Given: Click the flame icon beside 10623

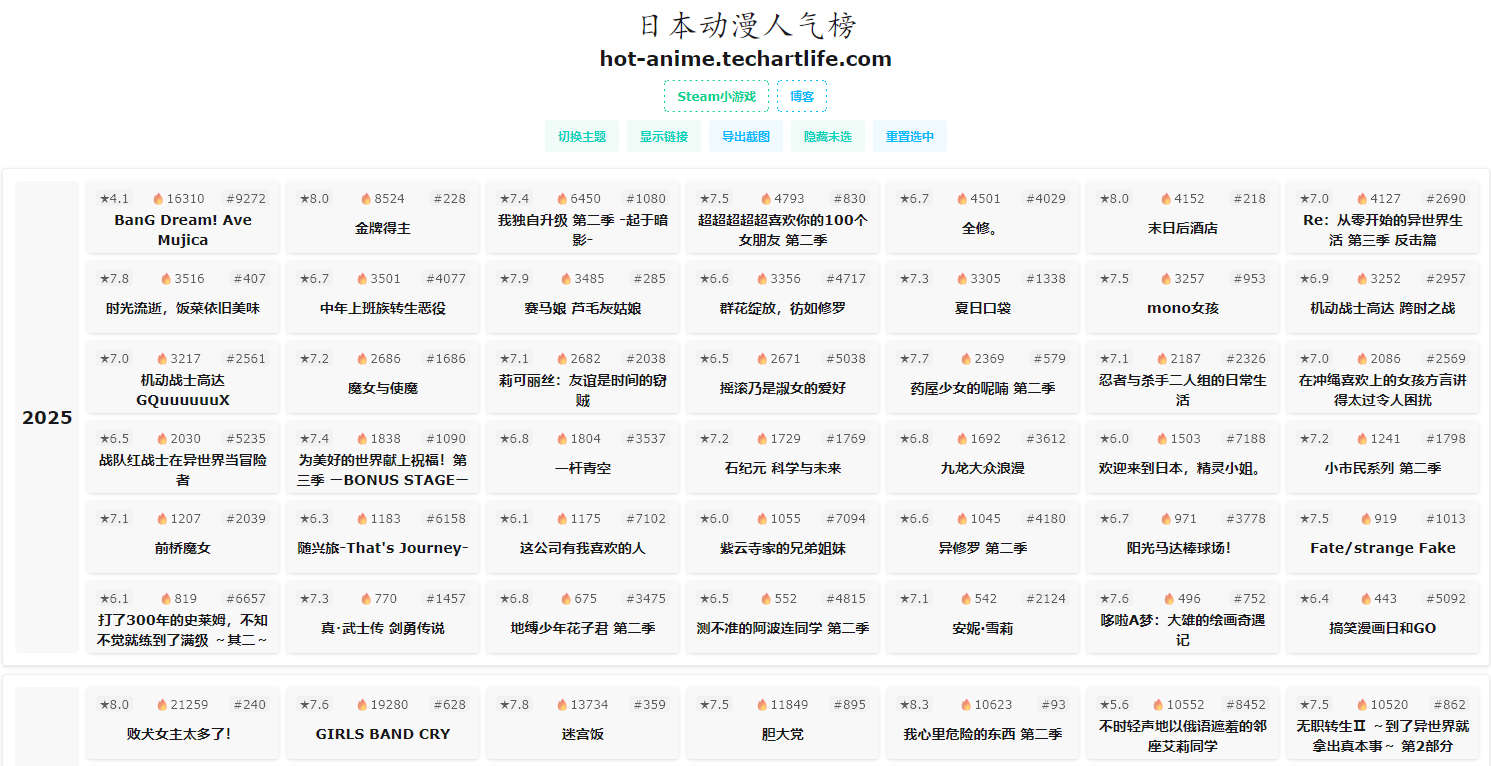Looking at the screenshot, I should [x=966, y=705].
